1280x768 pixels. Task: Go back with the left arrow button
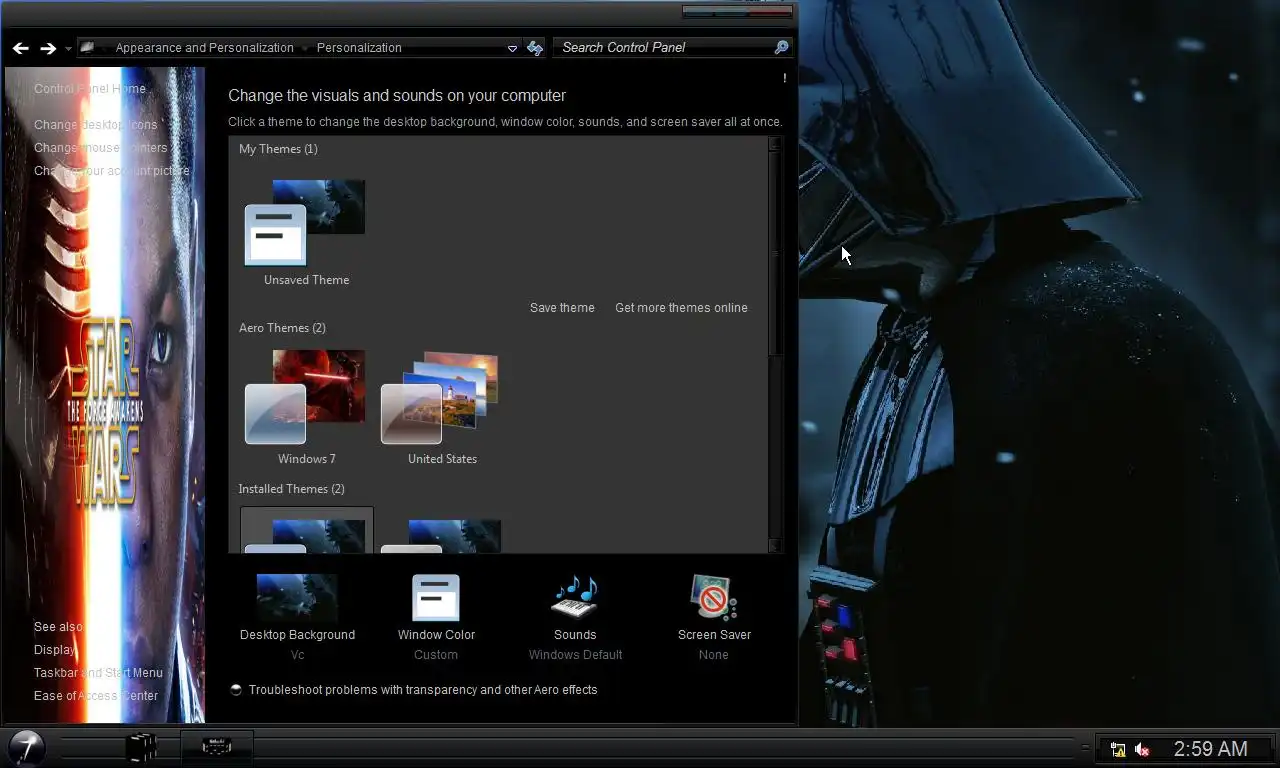pos(20,48)
